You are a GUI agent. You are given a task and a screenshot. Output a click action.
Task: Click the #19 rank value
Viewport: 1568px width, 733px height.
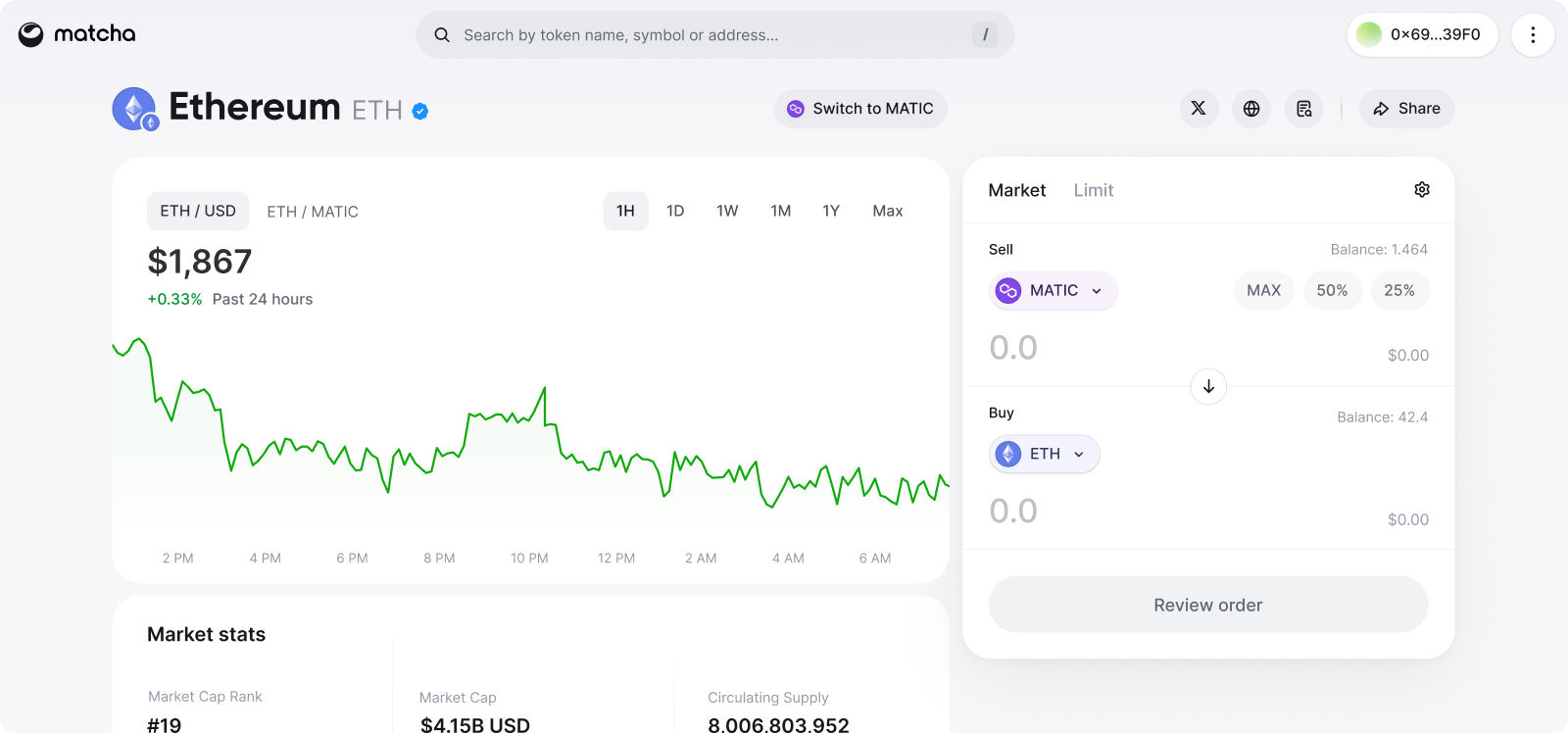click(165, 725)
